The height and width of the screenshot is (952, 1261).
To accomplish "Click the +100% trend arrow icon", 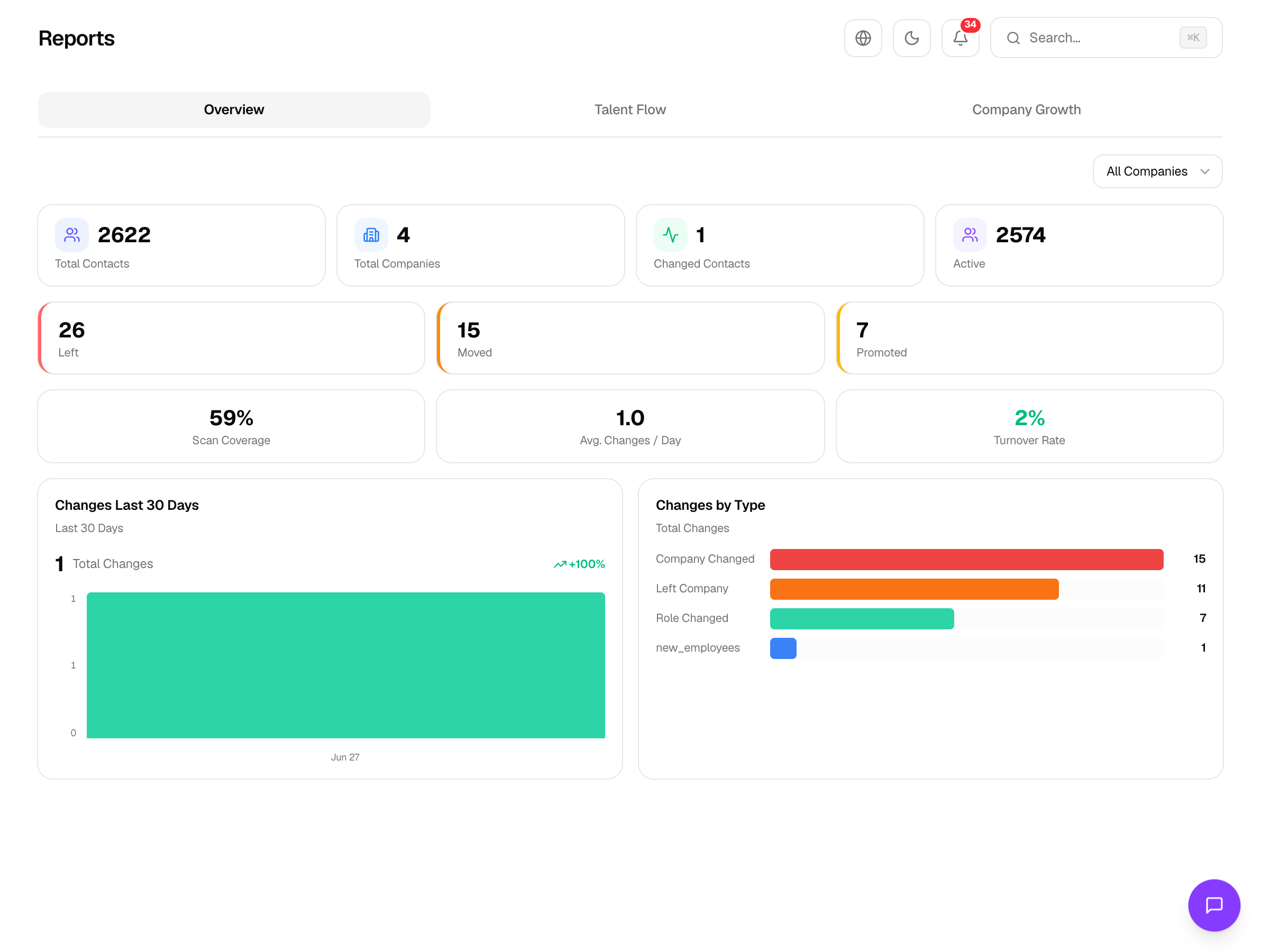I will click(560, 564).
